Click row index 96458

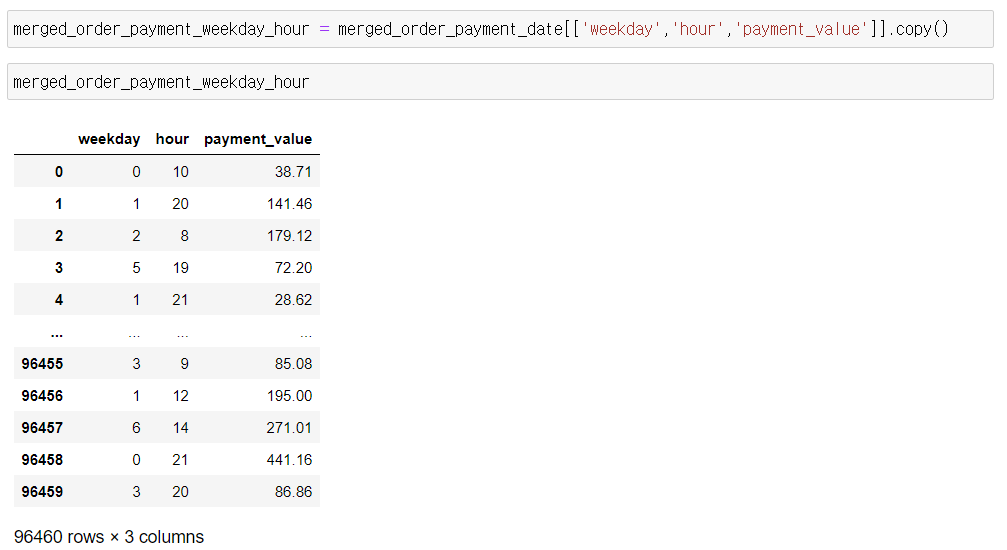point(42,460)
